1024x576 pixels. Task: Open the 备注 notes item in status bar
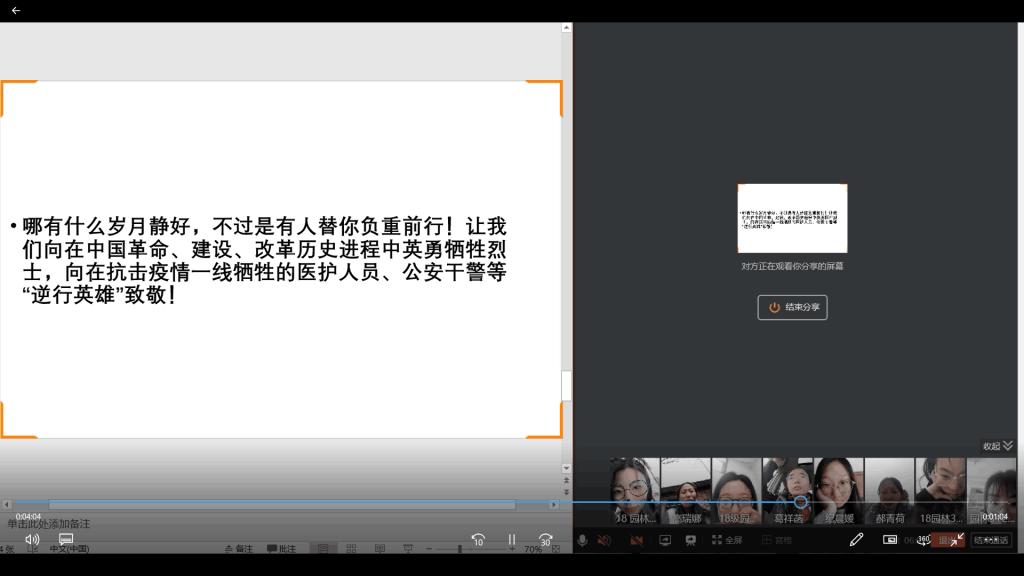point(239,549)
